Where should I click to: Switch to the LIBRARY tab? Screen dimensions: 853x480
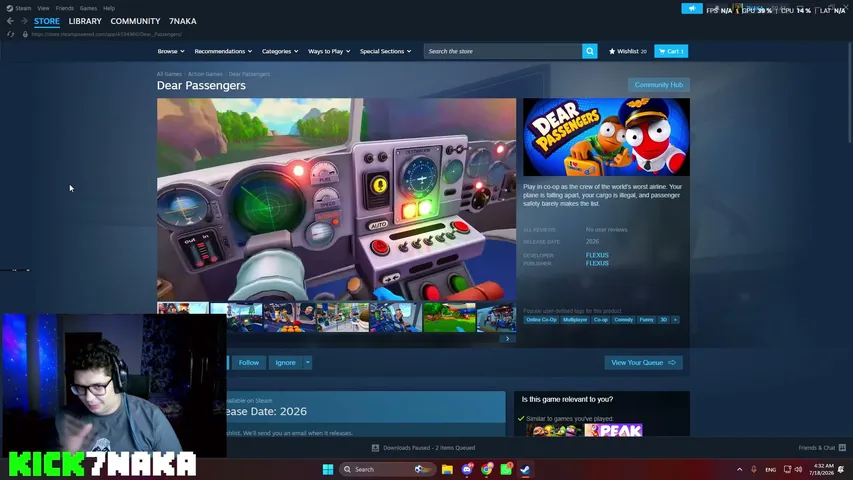[x=85, y=21]
